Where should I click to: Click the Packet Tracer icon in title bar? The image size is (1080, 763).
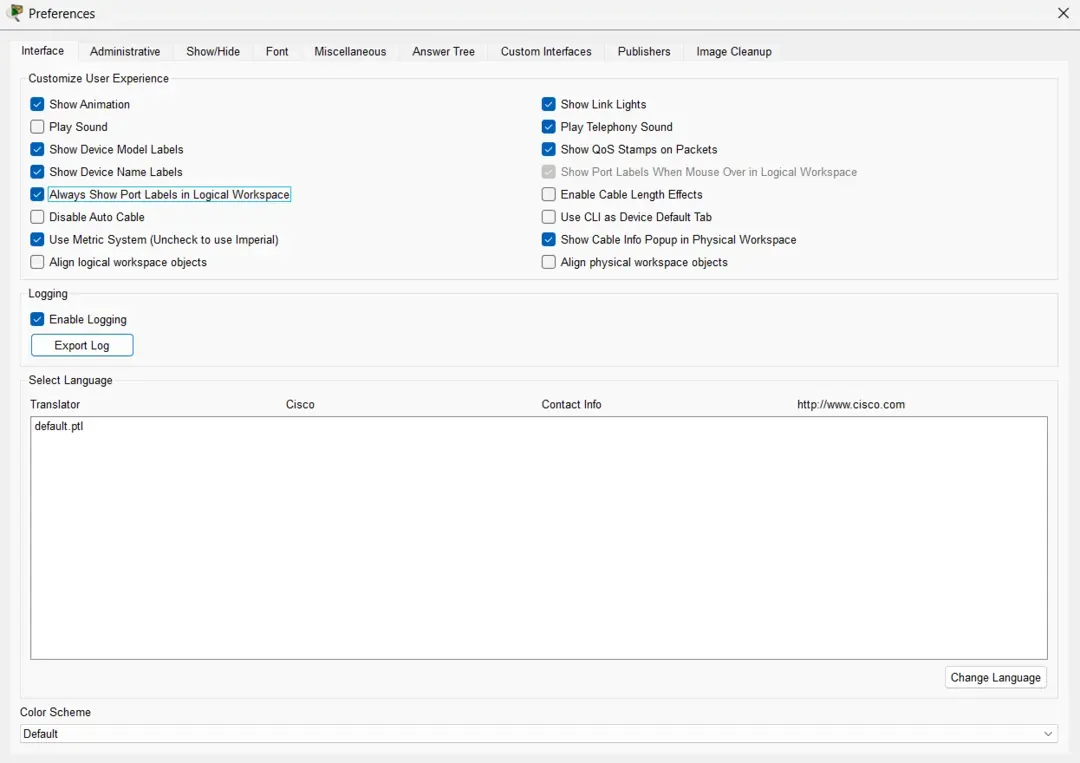[14, 12]
